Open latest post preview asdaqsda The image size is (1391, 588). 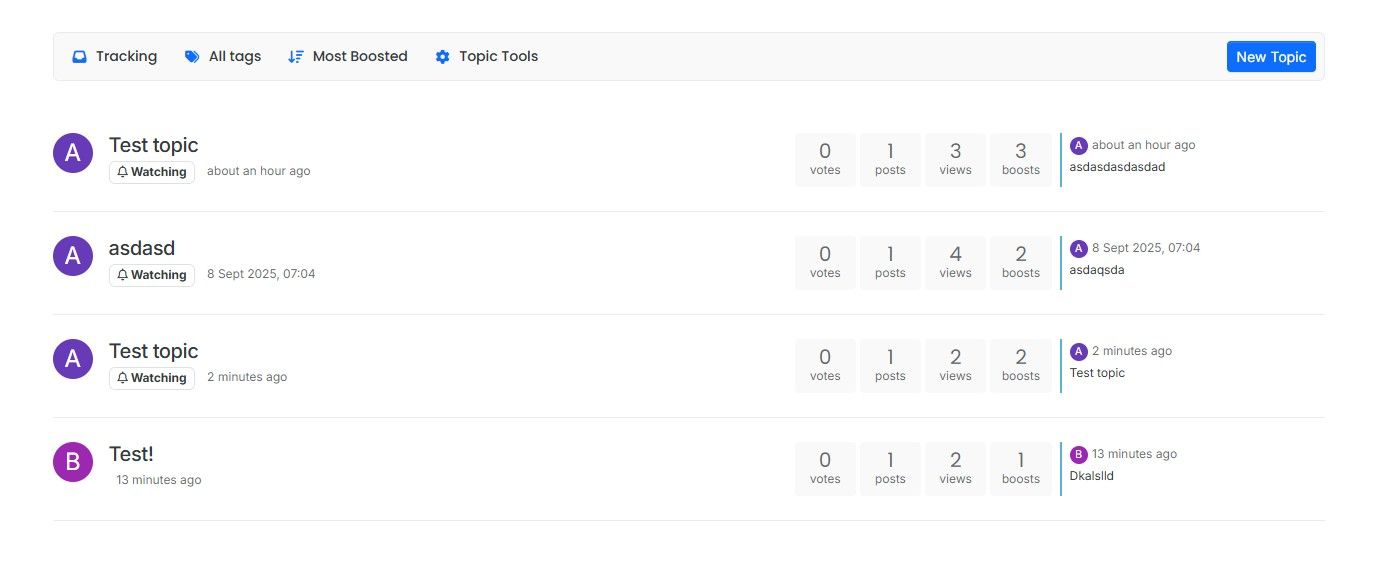tap(1097, 270)
